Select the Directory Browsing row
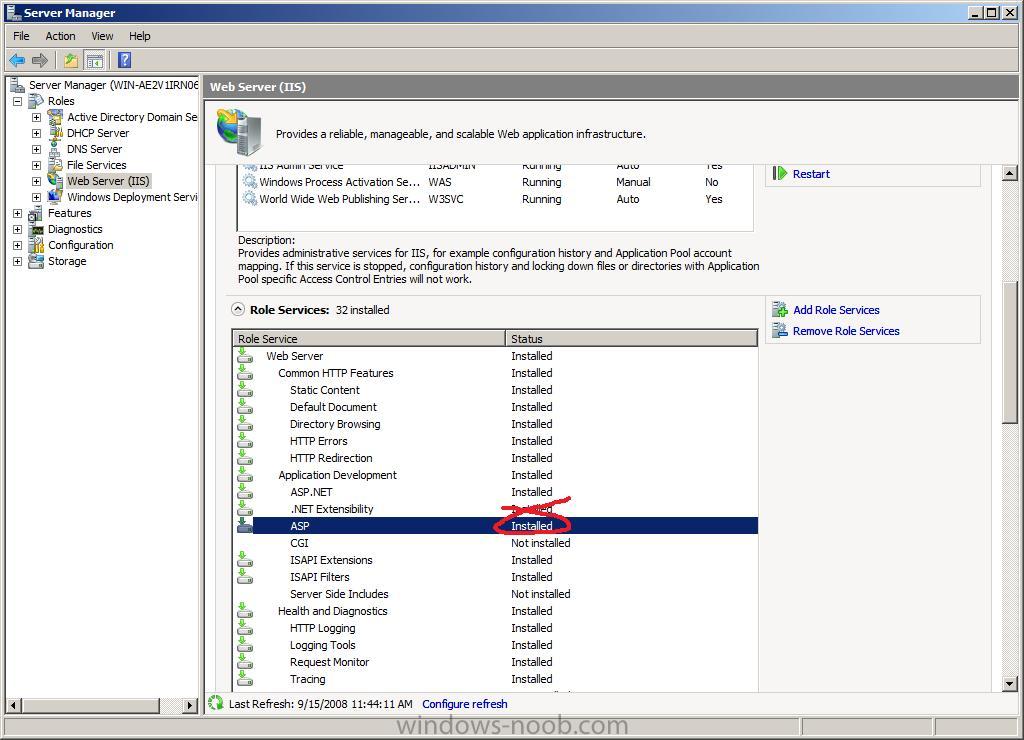 click(497, 423)
